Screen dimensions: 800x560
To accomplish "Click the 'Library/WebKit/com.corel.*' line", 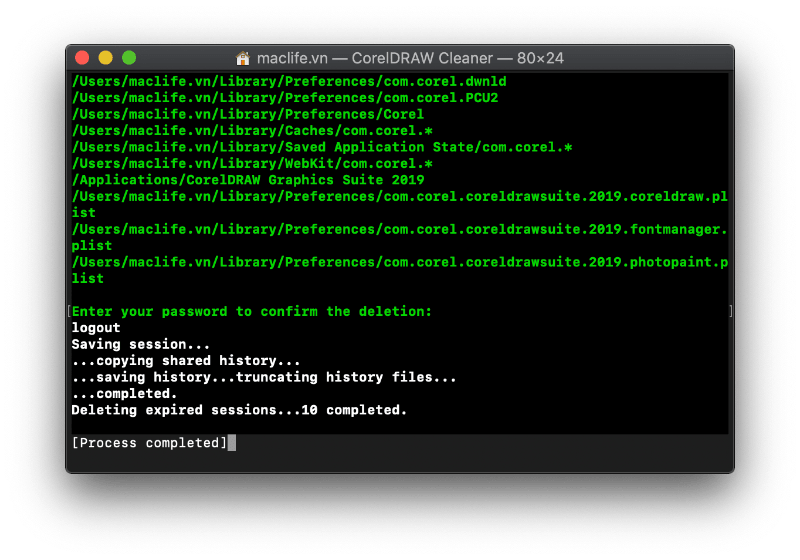I will pyautogui.click(x=252, y=163).
